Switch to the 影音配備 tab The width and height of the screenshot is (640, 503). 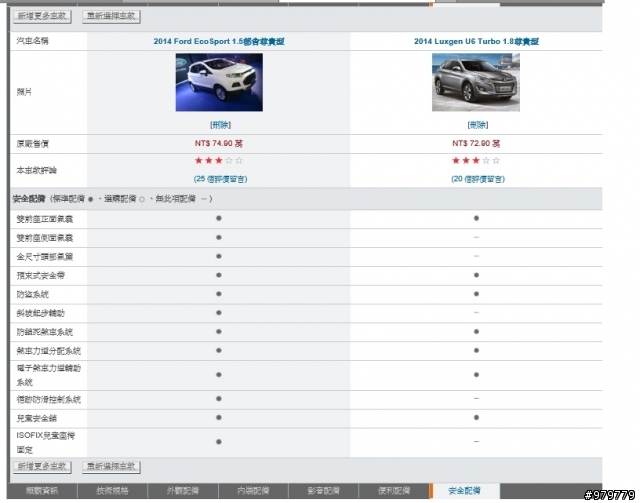[x=323, y=491]
